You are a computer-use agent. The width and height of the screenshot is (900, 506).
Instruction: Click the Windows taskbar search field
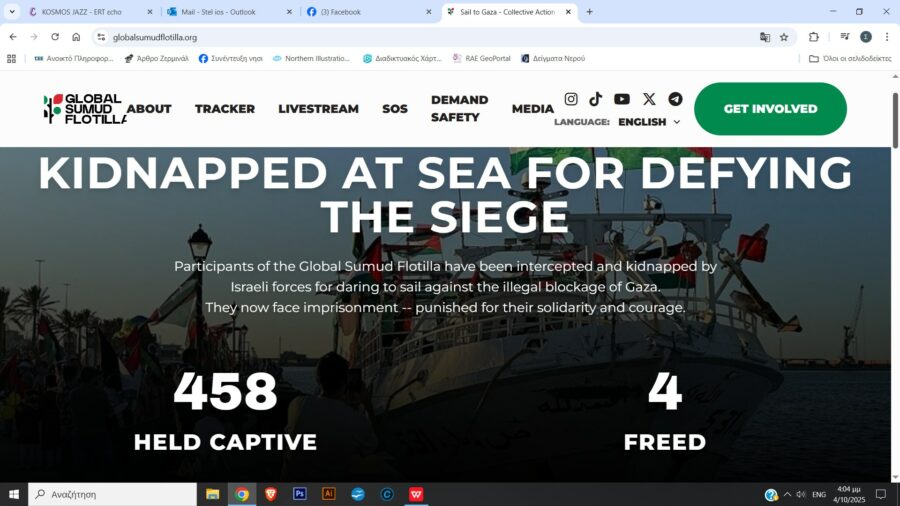click(112, 494)
